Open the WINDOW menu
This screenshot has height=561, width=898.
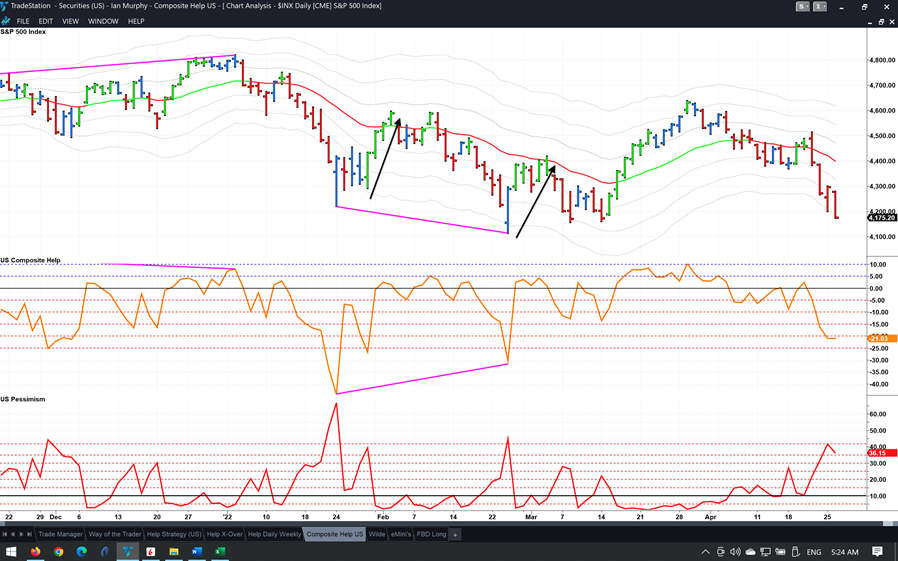click(x=103, y=21)
